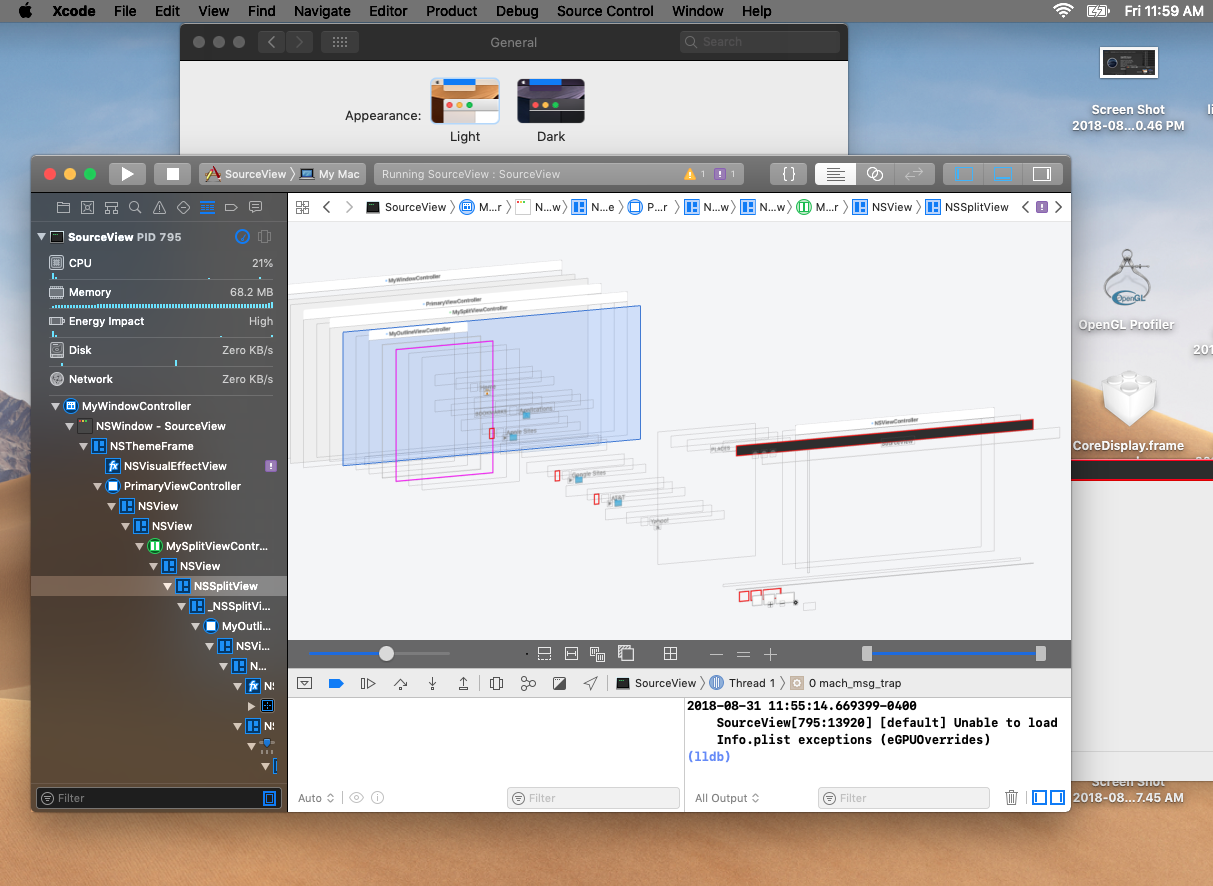The image size is (1213, 886).
Task: Toggle breakpoints activation in debug bar
Action: [x=336, y=683]
